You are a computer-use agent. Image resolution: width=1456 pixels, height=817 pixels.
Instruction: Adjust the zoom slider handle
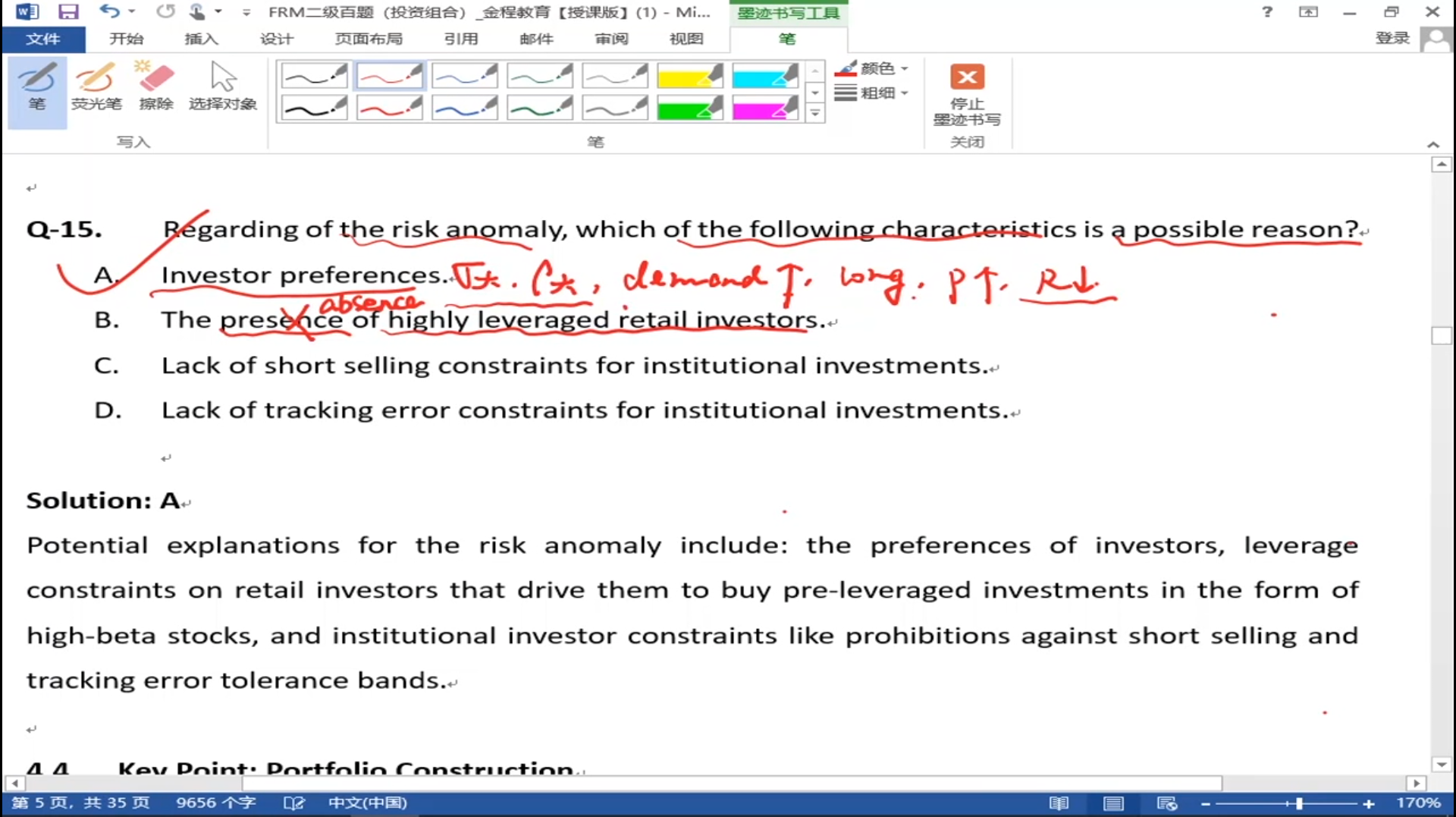[1299, 803]
